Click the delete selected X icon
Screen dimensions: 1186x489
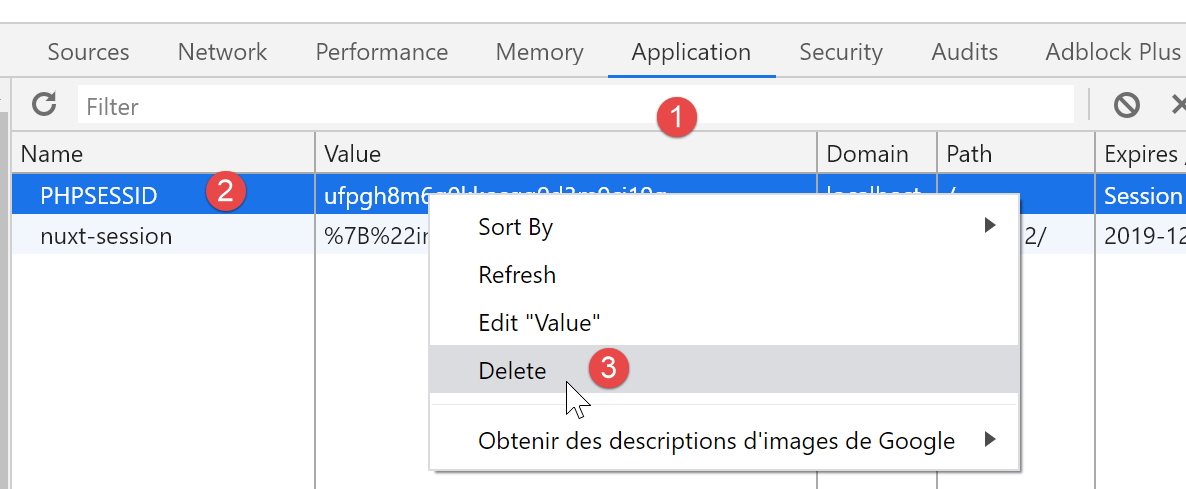[x=1178, y=104]
